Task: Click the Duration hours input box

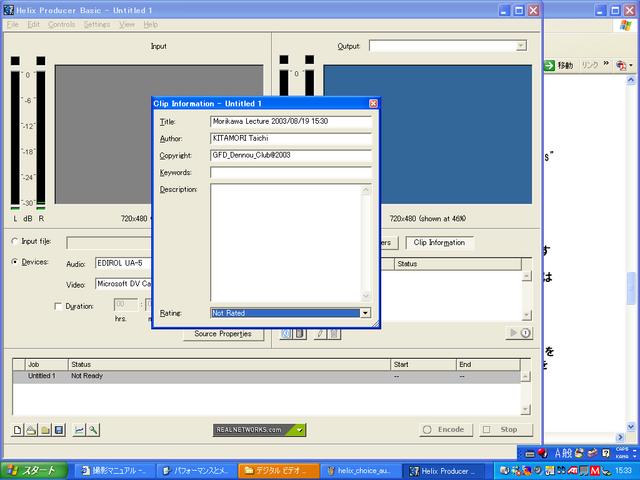Action: (126, 304)
